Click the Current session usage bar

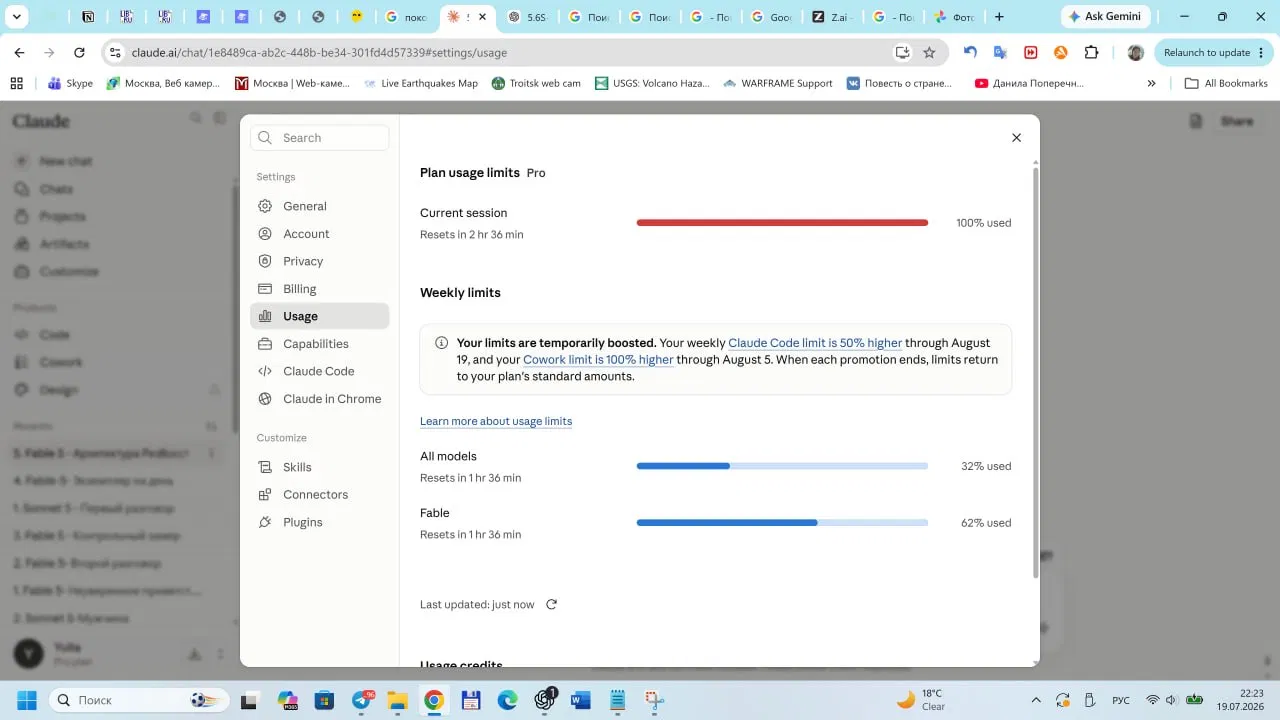pyautogui.click(x=782, y=223)
